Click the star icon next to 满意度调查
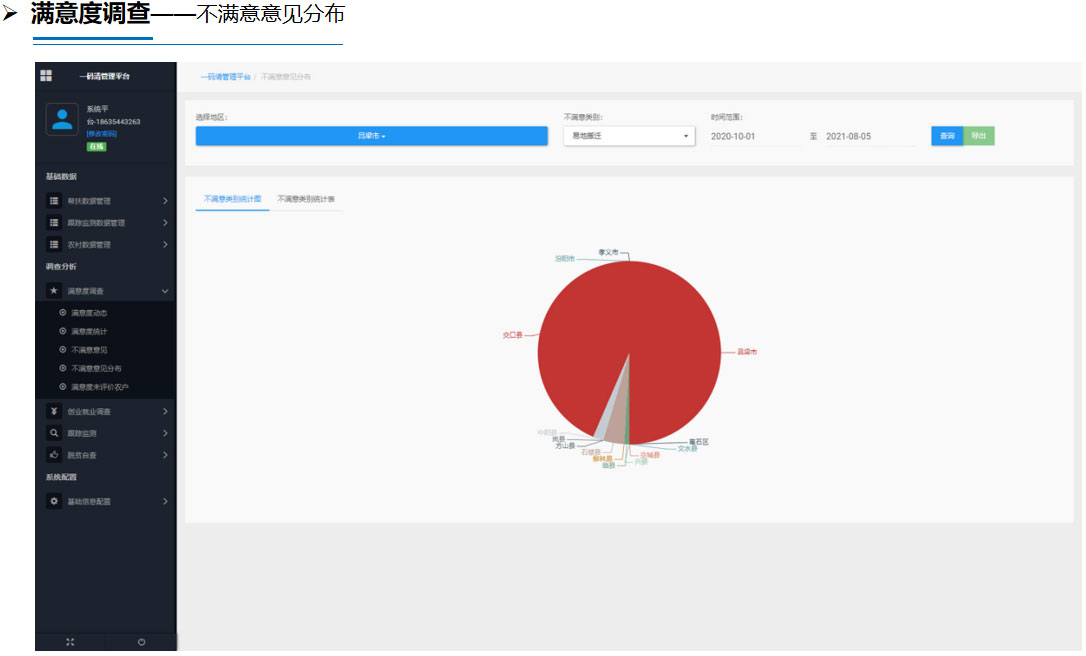1086x656 pixels. tap(54, 291)
